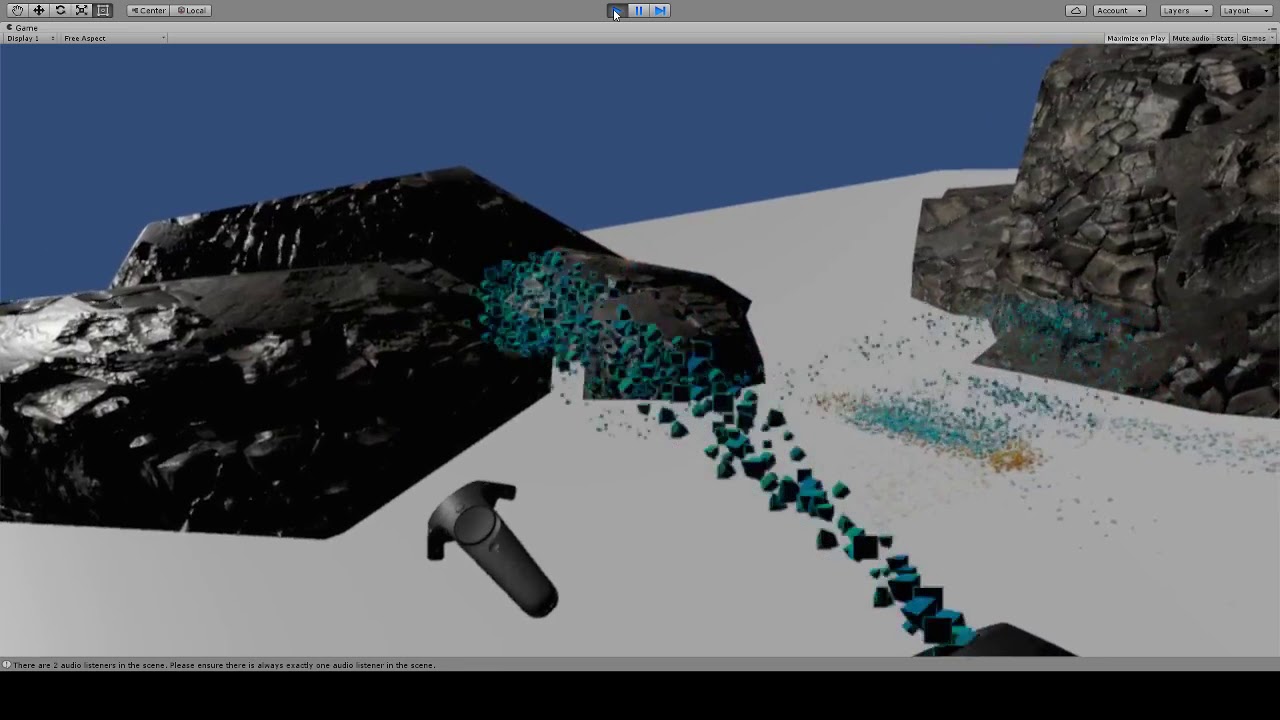Select the Rotate tool

click(x=60, y=10)
